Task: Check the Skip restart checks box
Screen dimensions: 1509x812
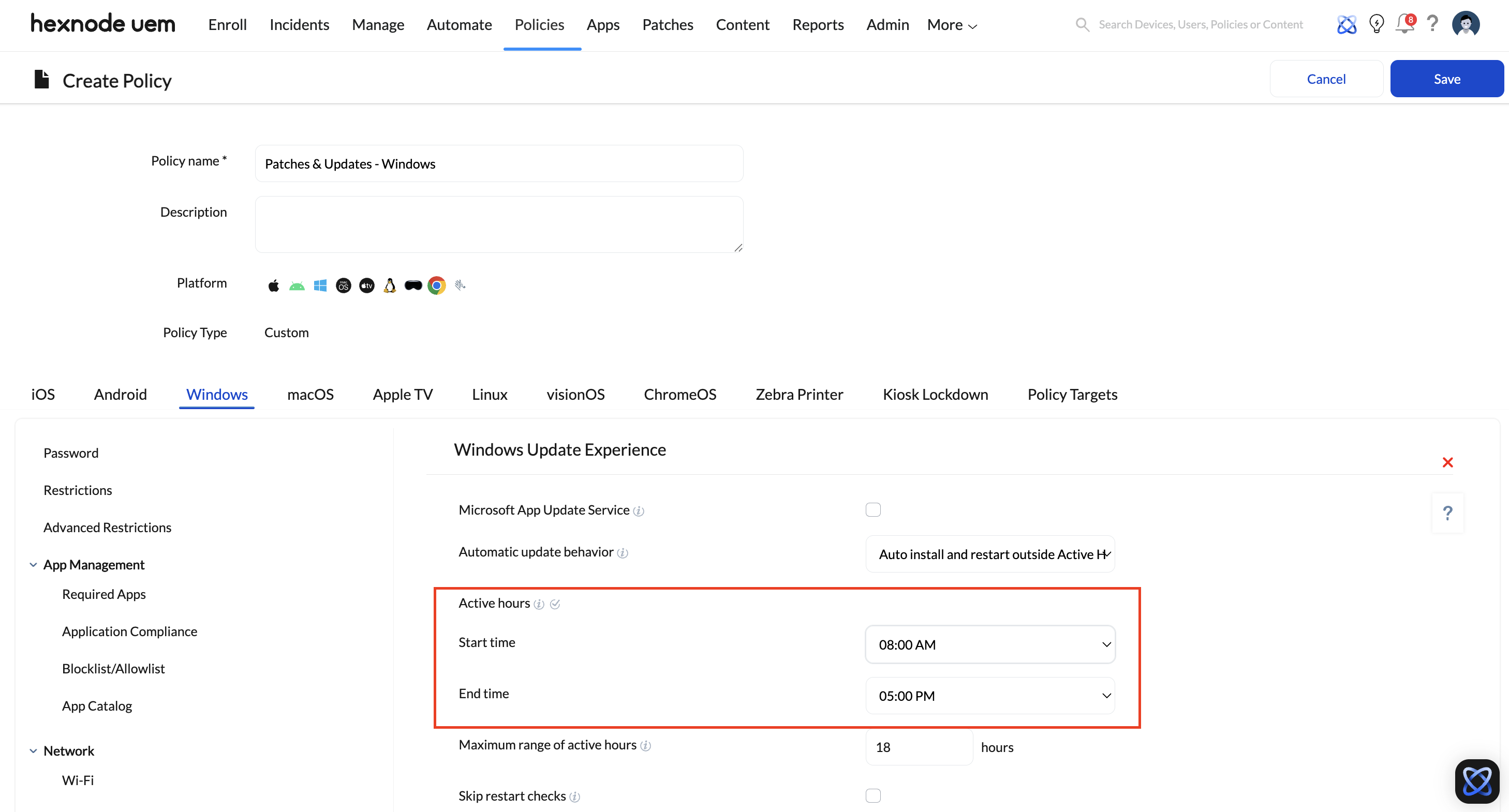Action: [873, 795]
